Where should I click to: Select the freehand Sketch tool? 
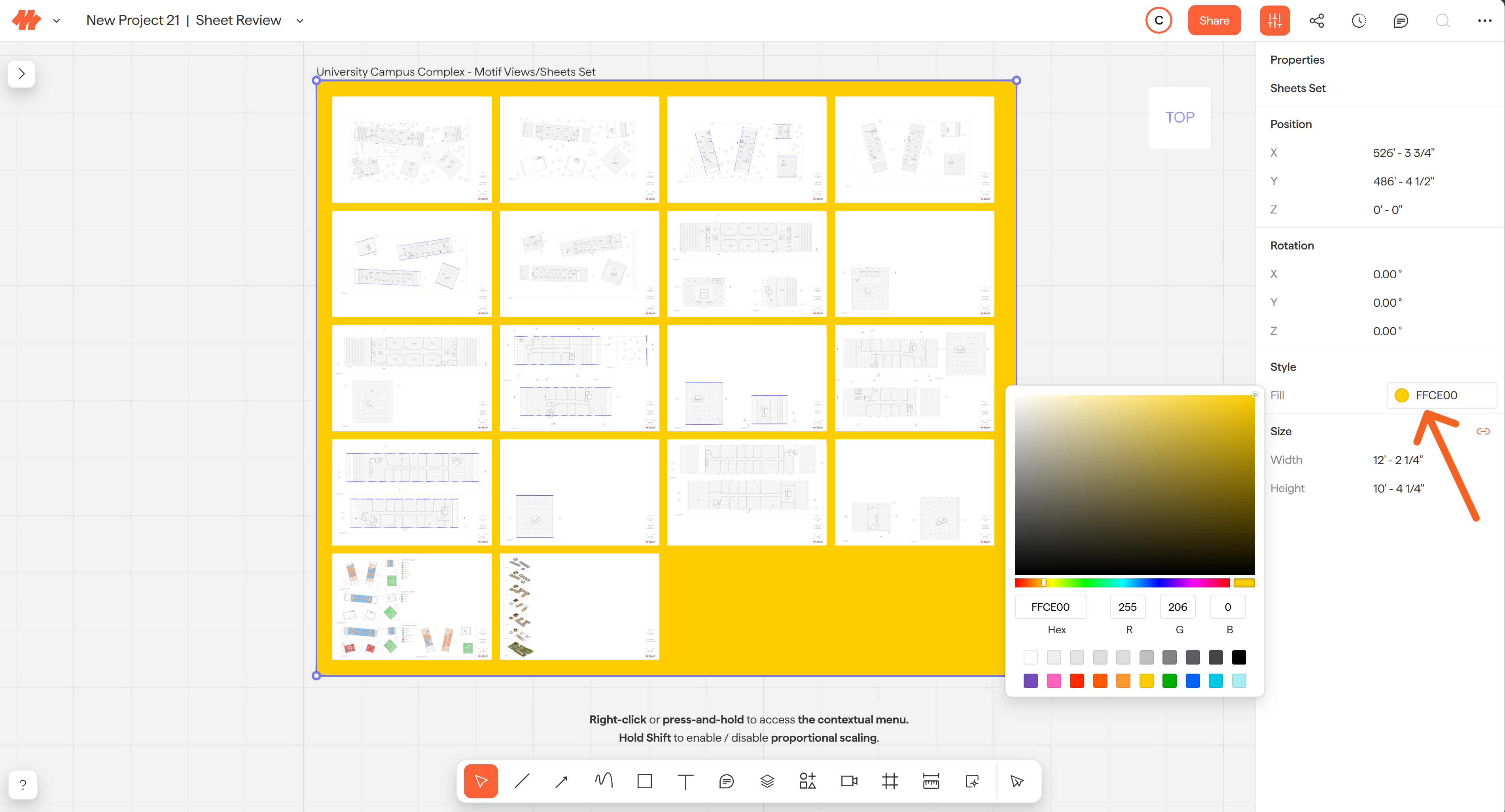(x=604, y=781)
